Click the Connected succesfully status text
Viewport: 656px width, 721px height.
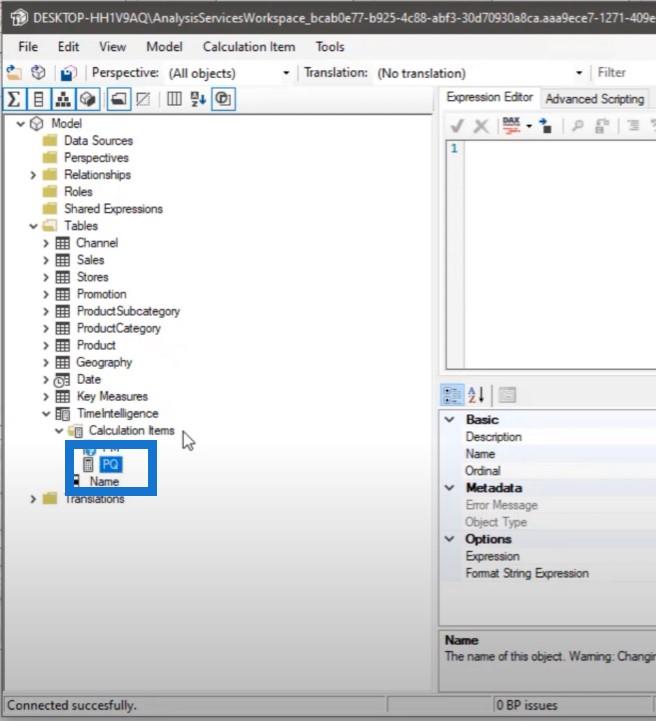[72, 705]
